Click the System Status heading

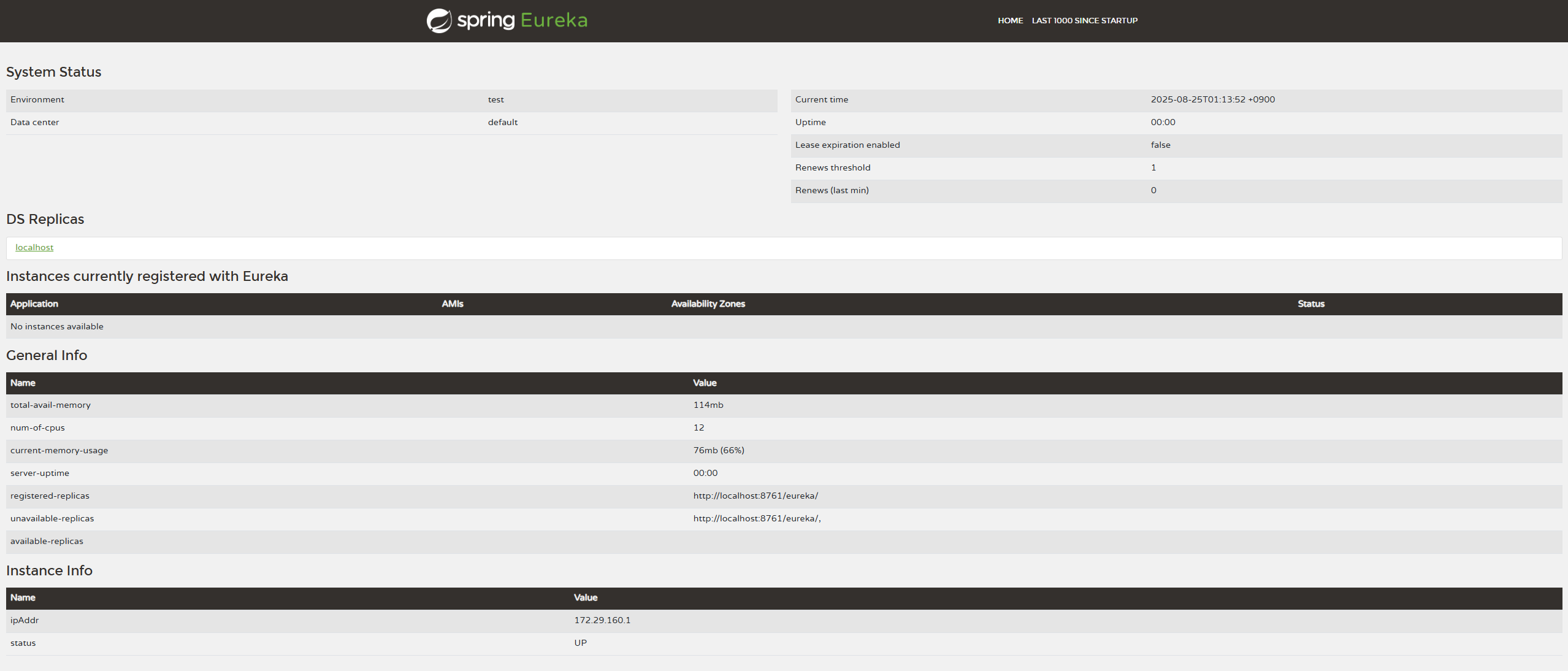click(54, 72)
